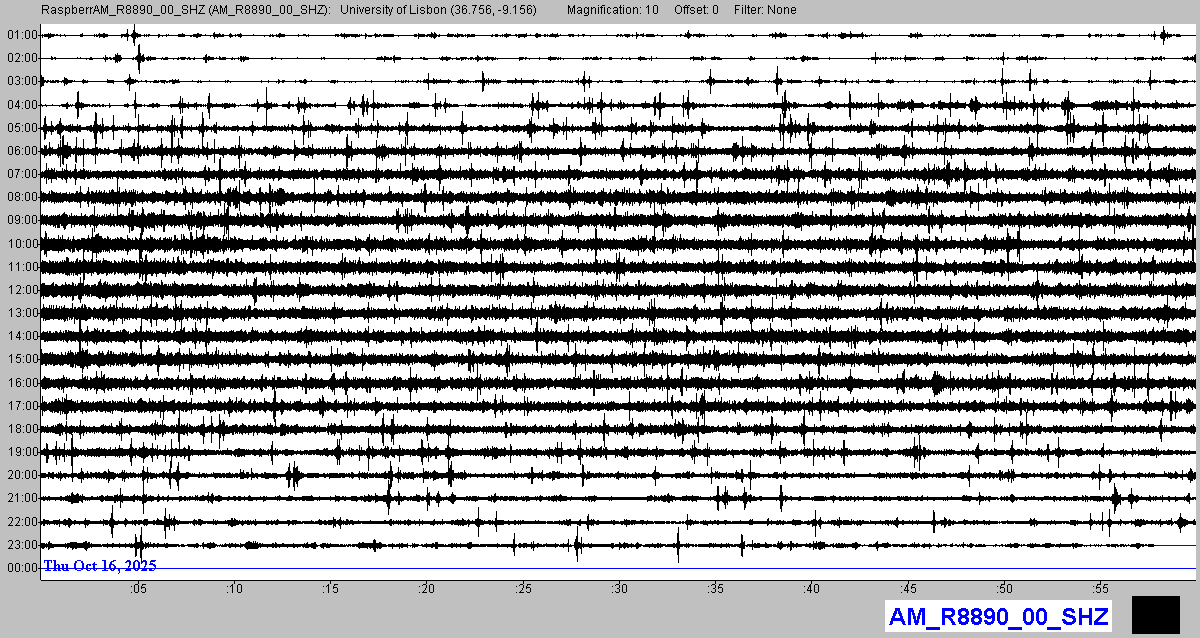Click the 00:00 hour row label
This screenshot has width=1200, height=638.
tap(21, 568)
